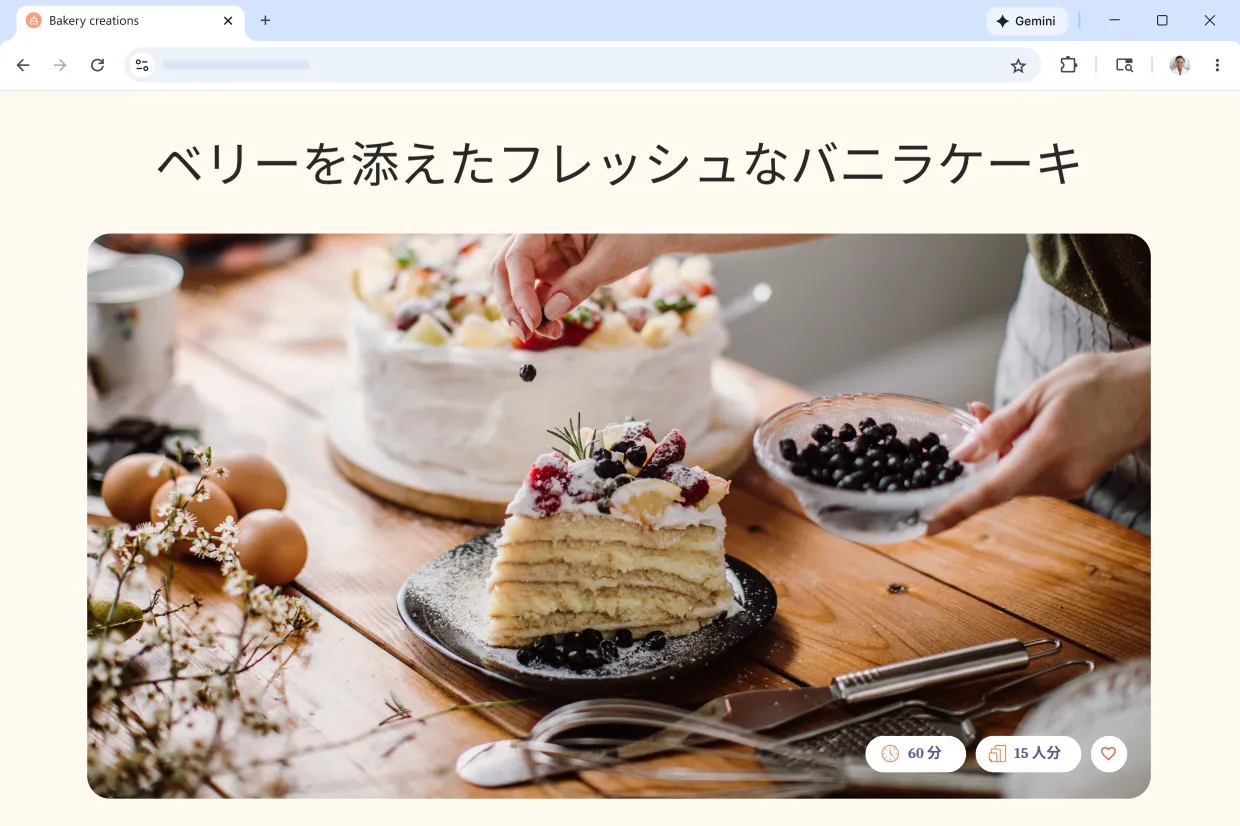
Task: Open the user profile avatar
Action: pyautogui.click(x=1180, y=65)
